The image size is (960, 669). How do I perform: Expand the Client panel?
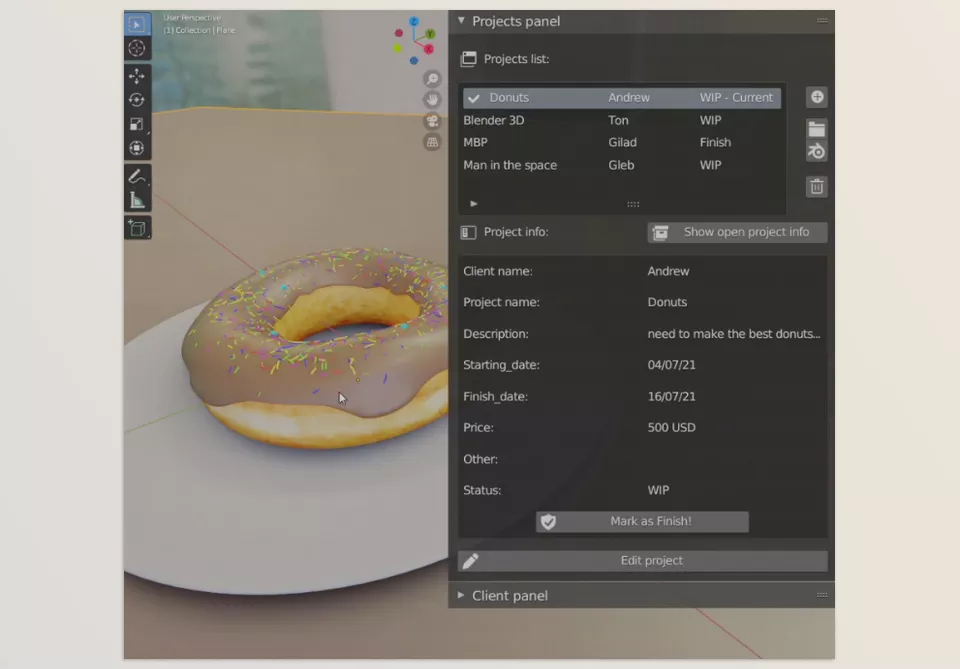[x=459, y=595]
